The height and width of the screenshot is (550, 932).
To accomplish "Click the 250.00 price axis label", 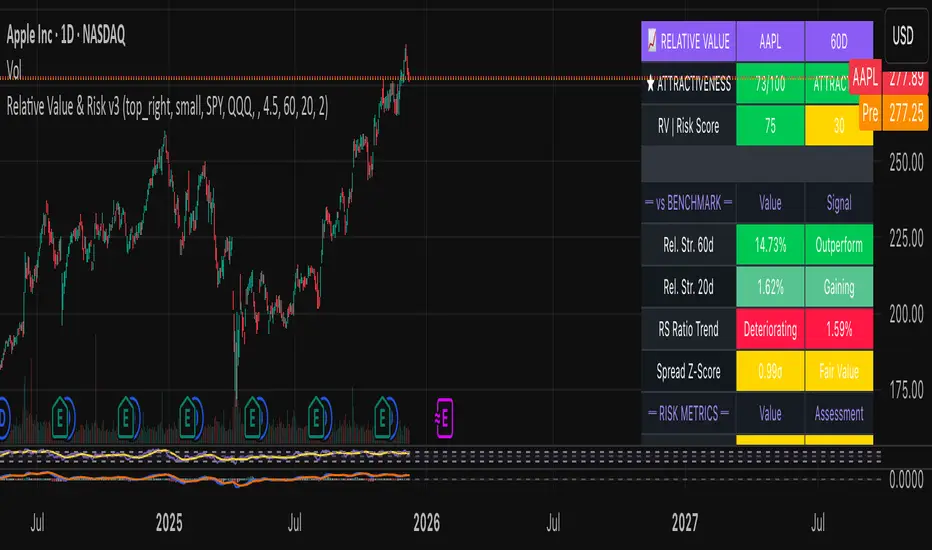I will (906, 162).
